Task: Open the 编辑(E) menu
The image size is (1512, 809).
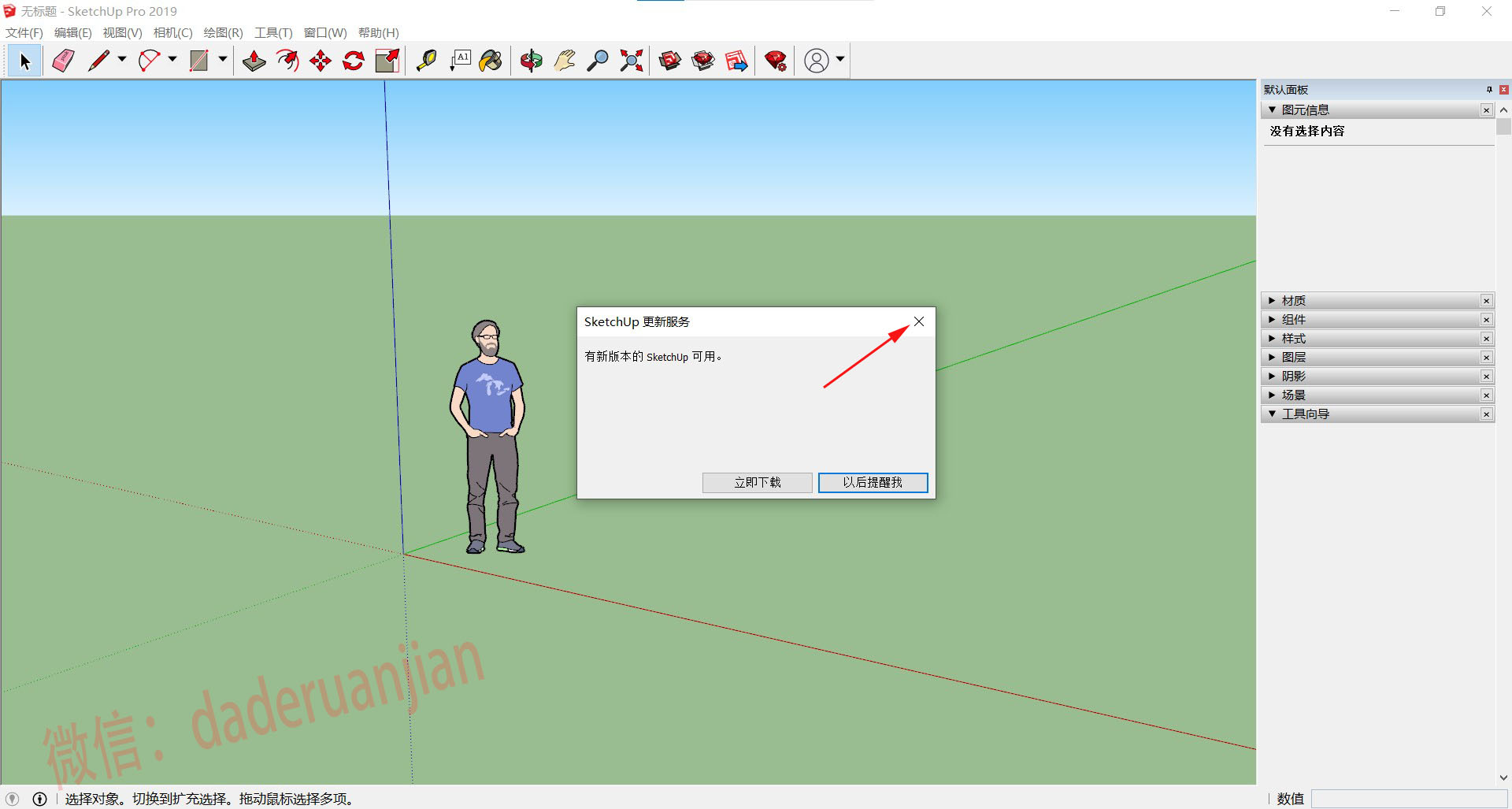Action: coord(73,32)
